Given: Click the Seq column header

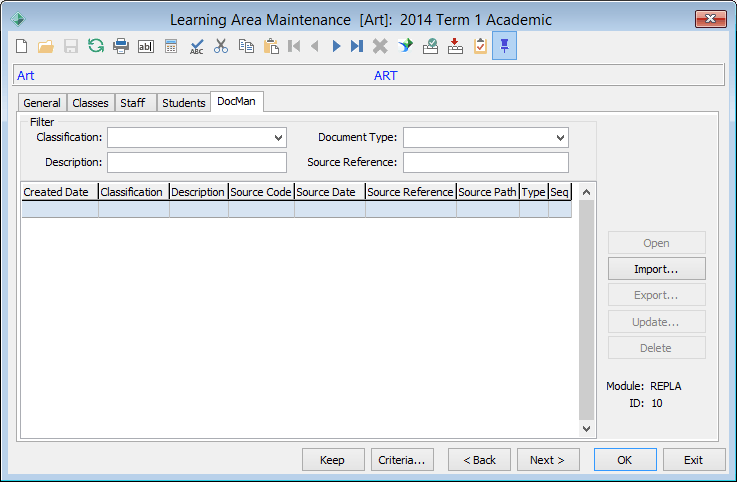Looking at the screenshot, I should [560, 192].
